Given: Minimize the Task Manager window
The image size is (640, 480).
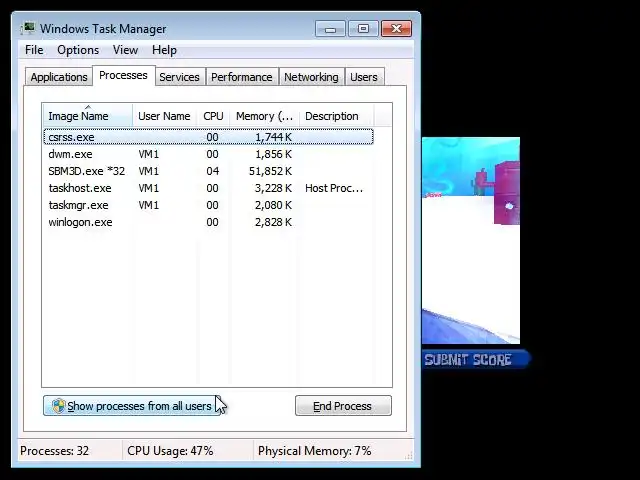Looking at the screenshot, I should [330, 29].
